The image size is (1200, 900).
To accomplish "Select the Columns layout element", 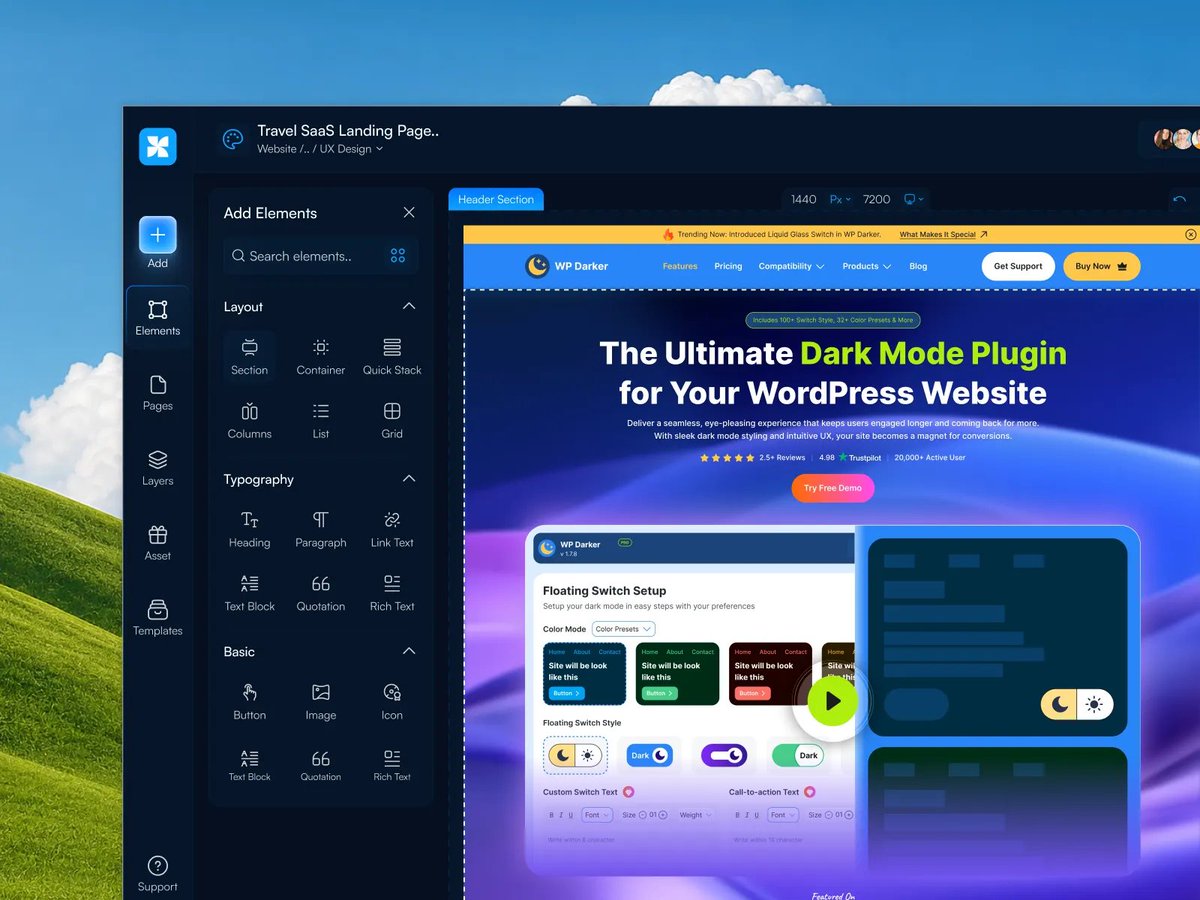I will 250,420.
